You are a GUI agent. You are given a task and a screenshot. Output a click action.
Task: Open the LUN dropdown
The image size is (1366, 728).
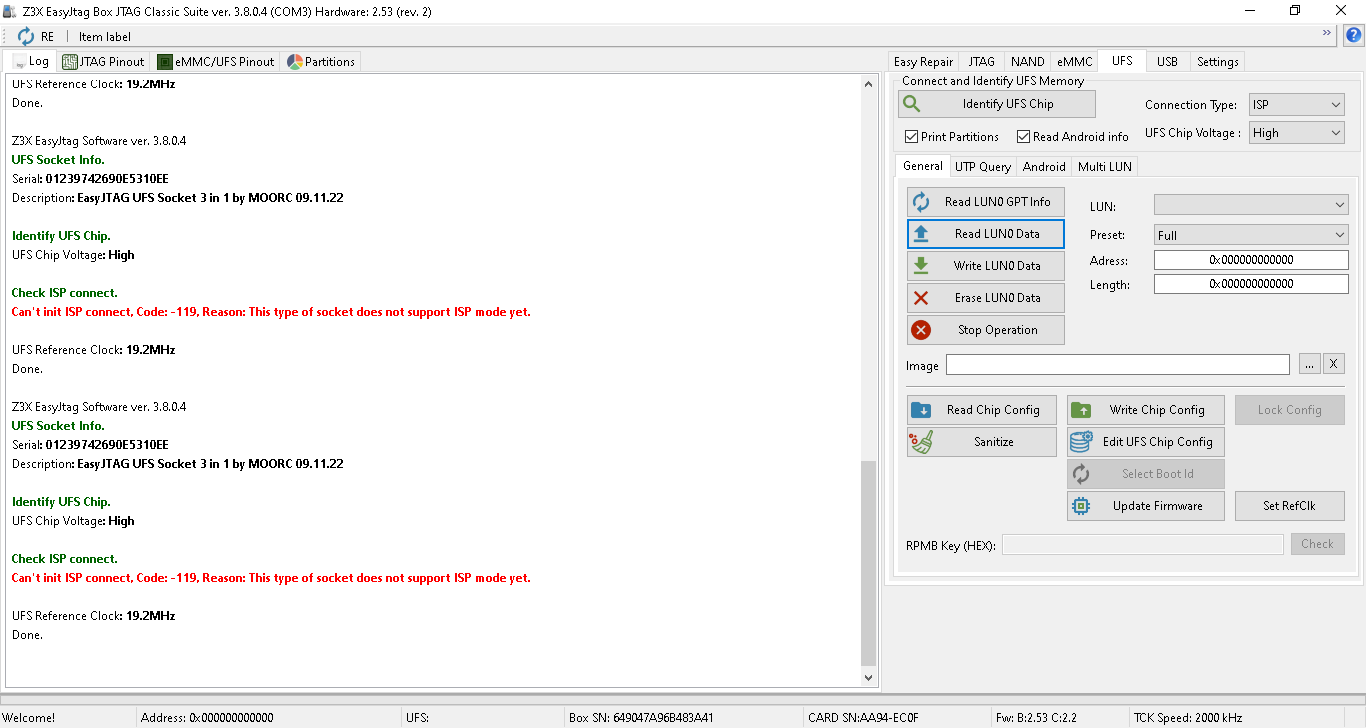(1251, 204)
